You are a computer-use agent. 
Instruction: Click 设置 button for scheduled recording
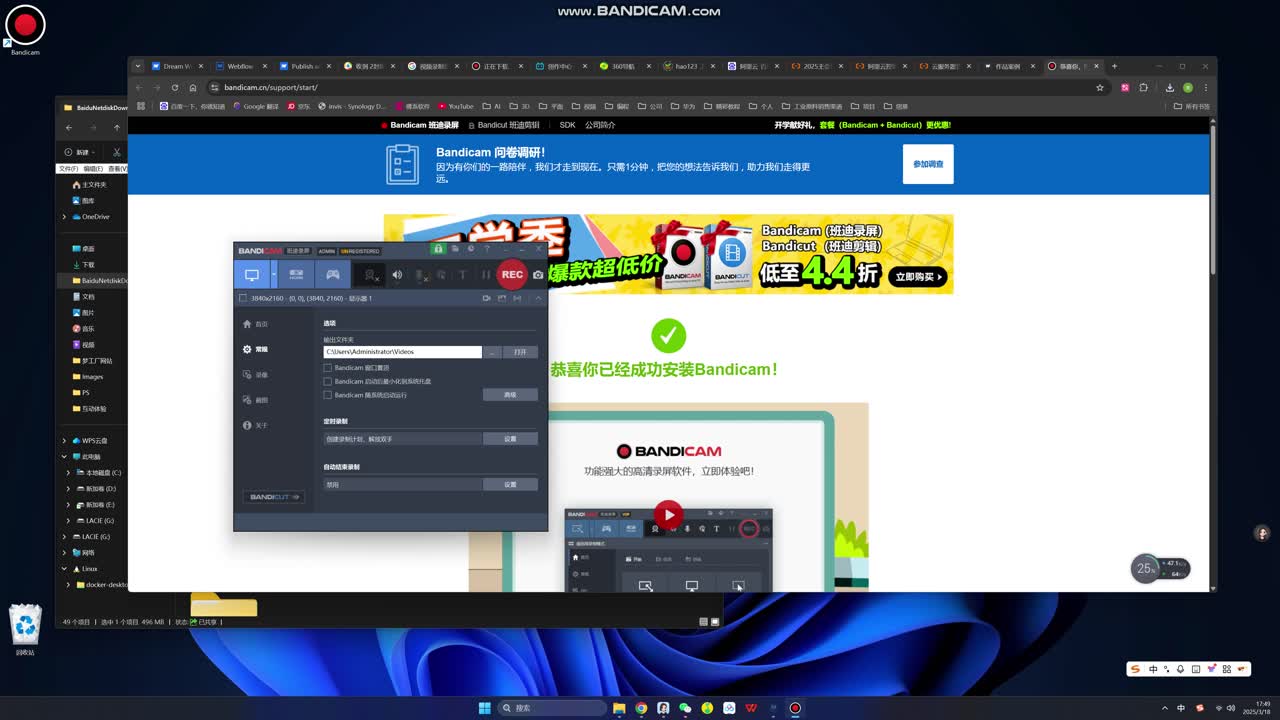point(510,439)
